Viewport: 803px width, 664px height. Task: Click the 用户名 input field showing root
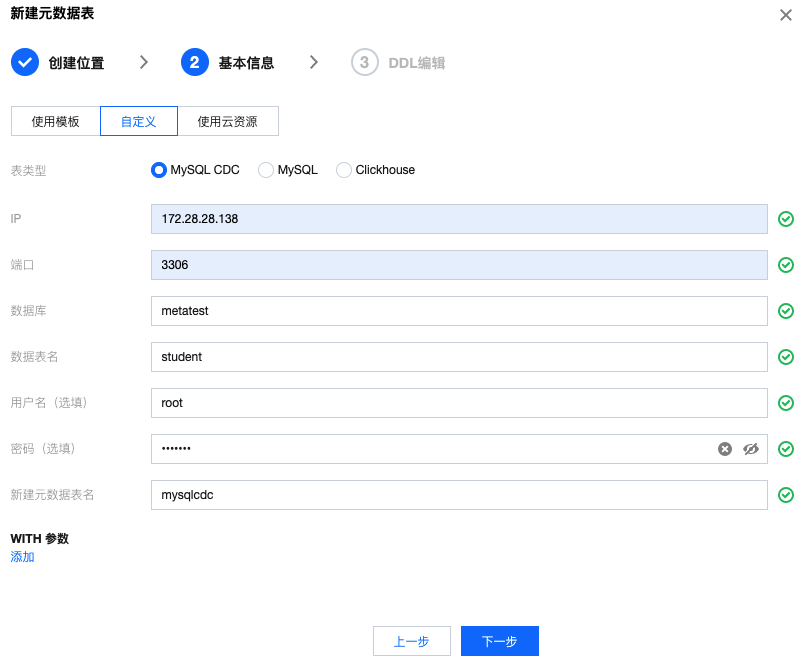[459, 403]
